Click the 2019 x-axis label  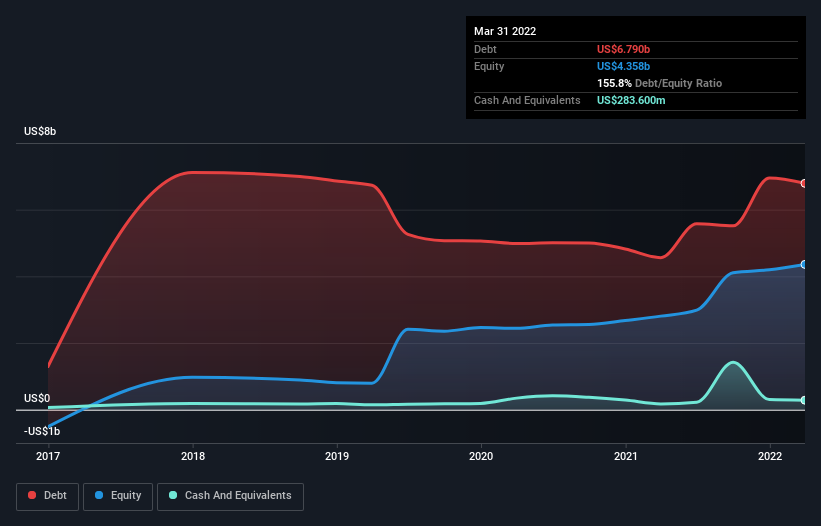coord(337,456)
